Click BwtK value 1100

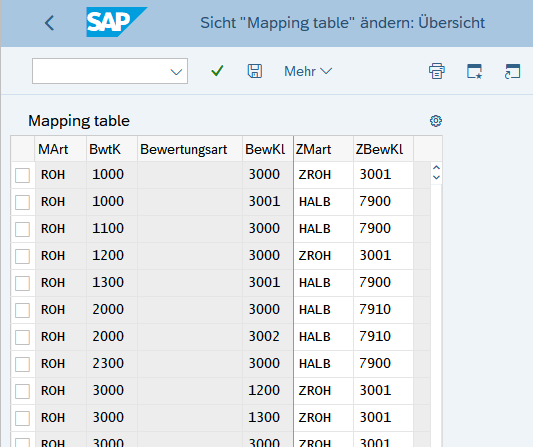[x=108, y=228]
